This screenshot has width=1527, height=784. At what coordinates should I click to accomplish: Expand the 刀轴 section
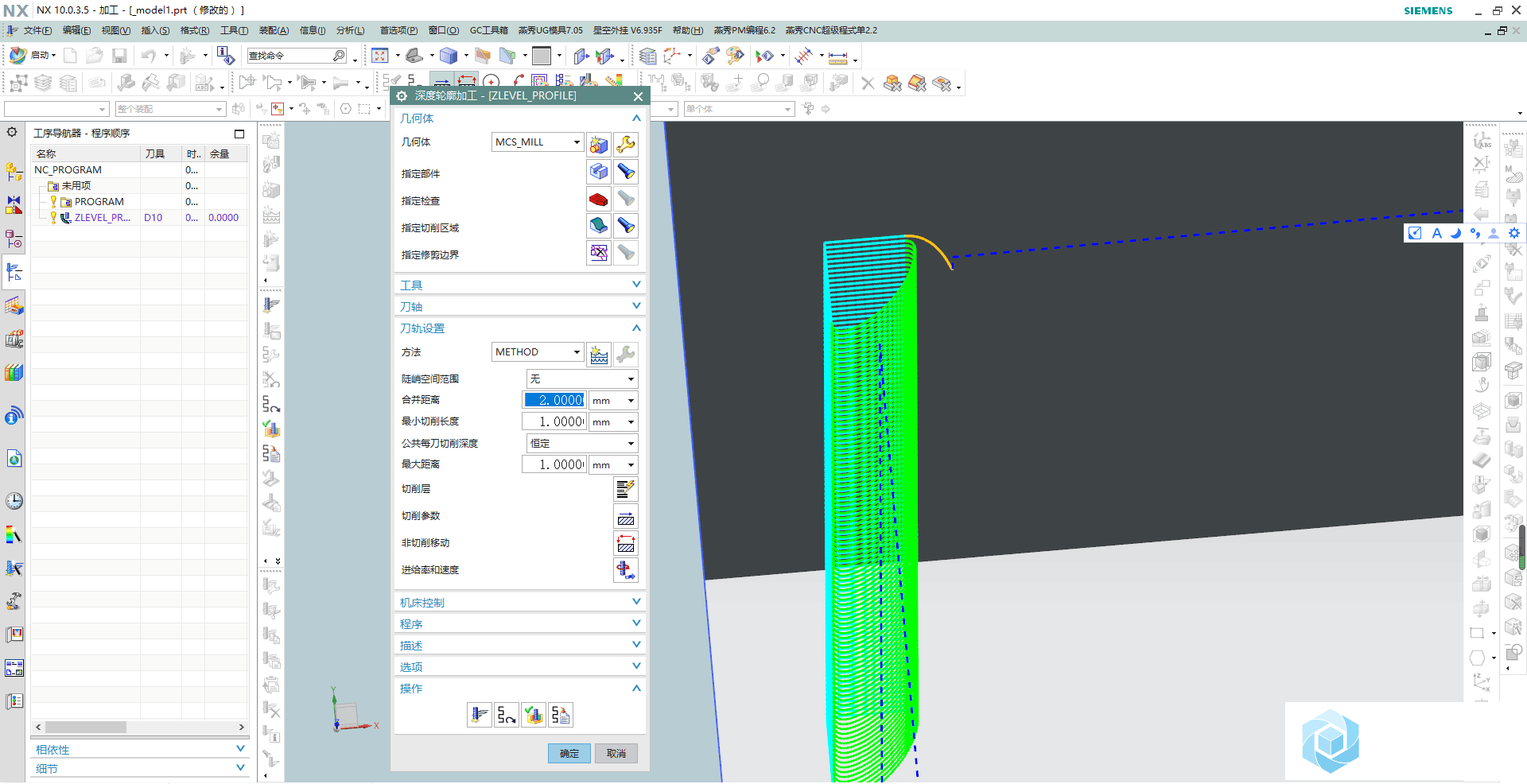[636, 306]
